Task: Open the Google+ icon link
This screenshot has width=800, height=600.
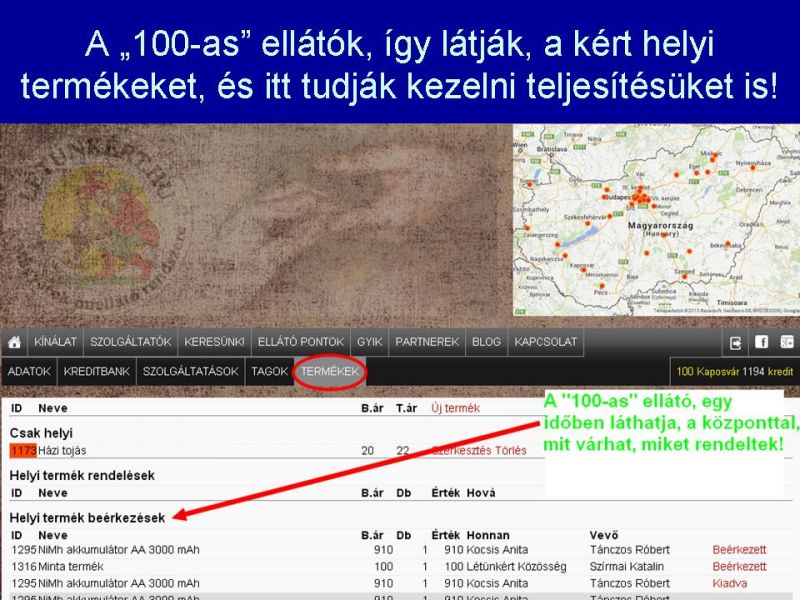Action: coord(787,342)
